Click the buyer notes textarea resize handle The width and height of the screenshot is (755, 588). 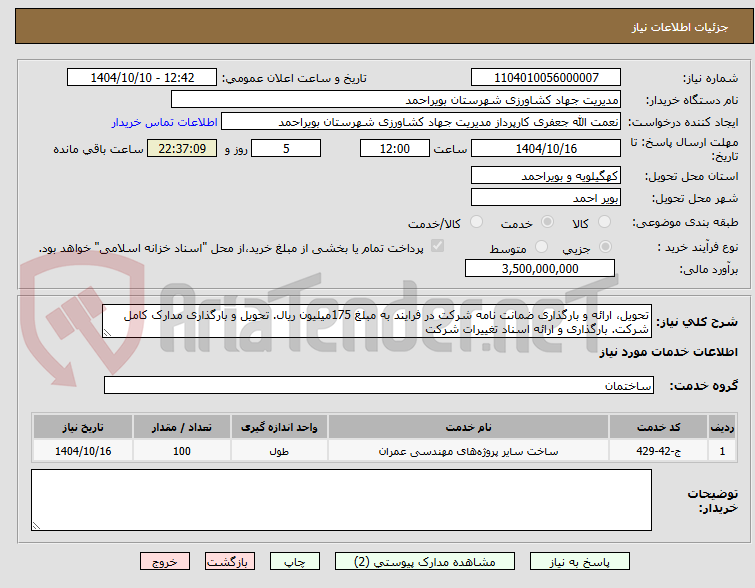[37, 525]
